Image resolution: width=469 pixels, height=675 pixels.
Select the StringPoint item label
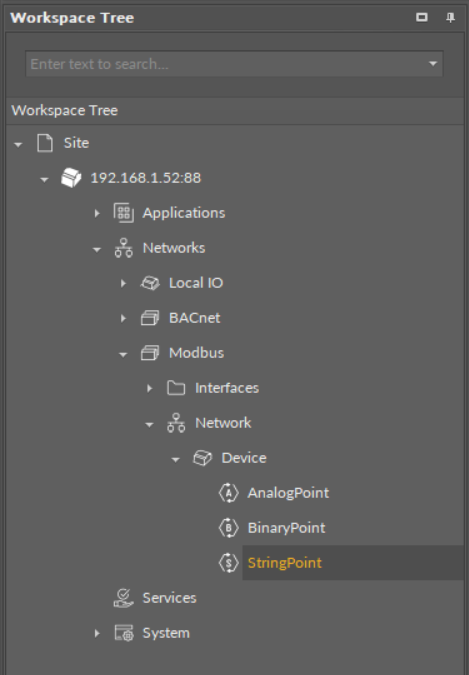point(285,563)
